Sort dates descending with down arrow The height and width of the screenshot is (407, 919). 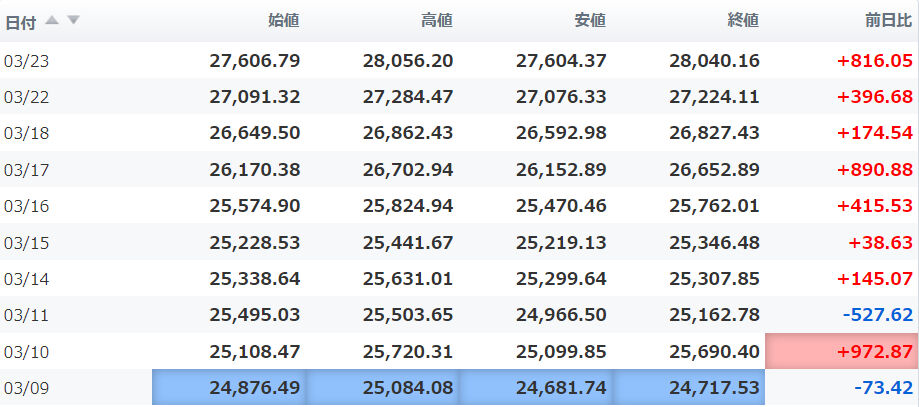pos(73,20)
